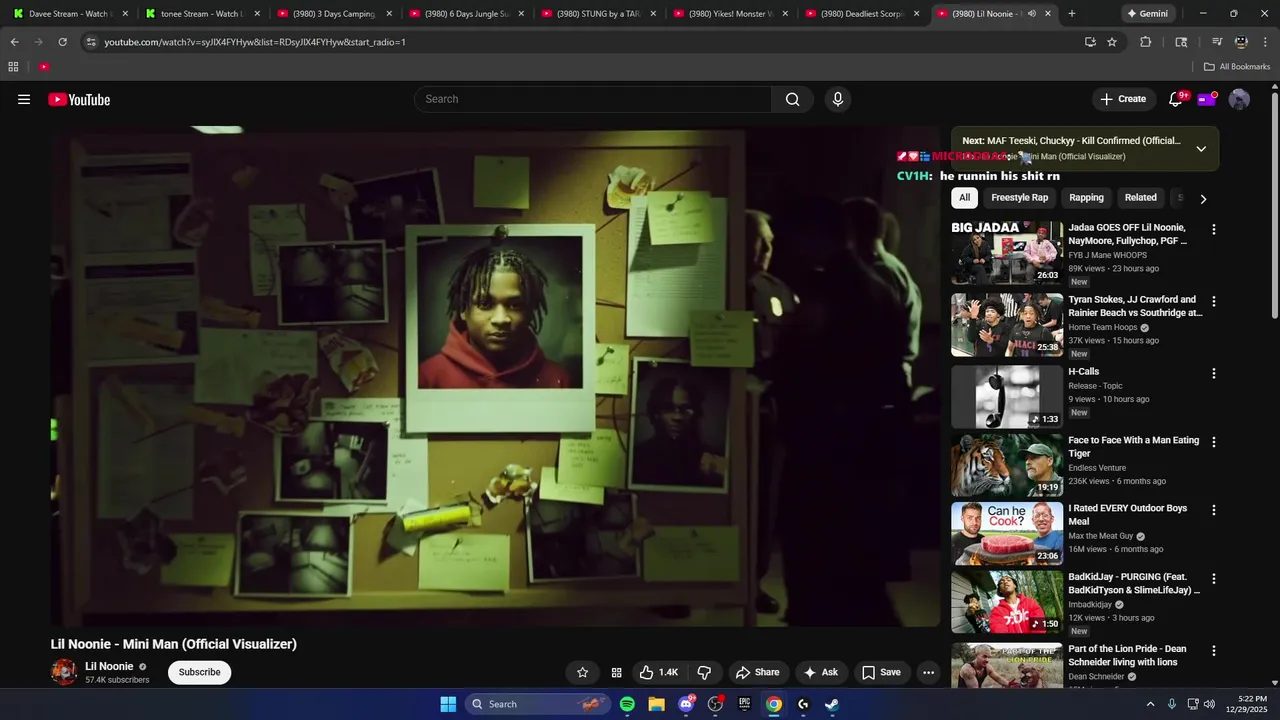Open YouTube notifications bell
The width and height of the screenshot is (1280, 720).
point(1176,99)
